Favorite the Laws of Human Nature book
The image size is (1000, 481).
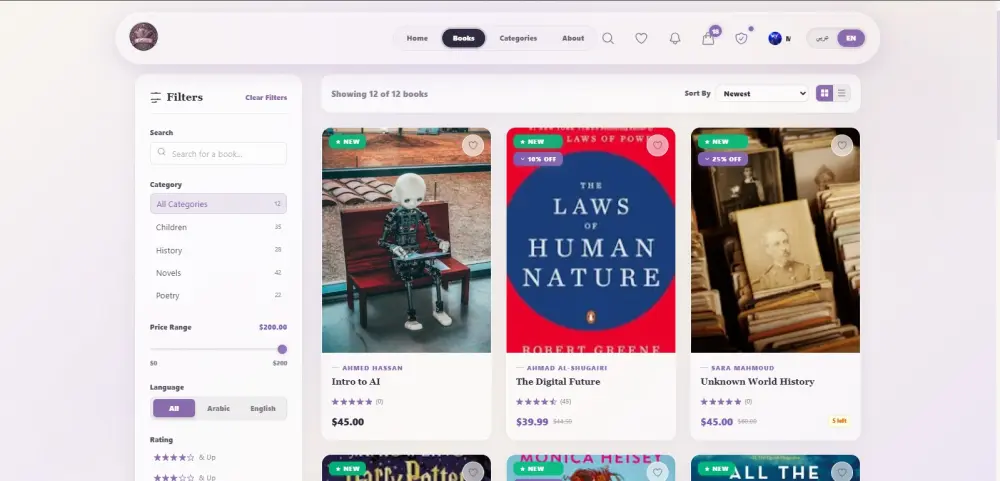[658, 145]
